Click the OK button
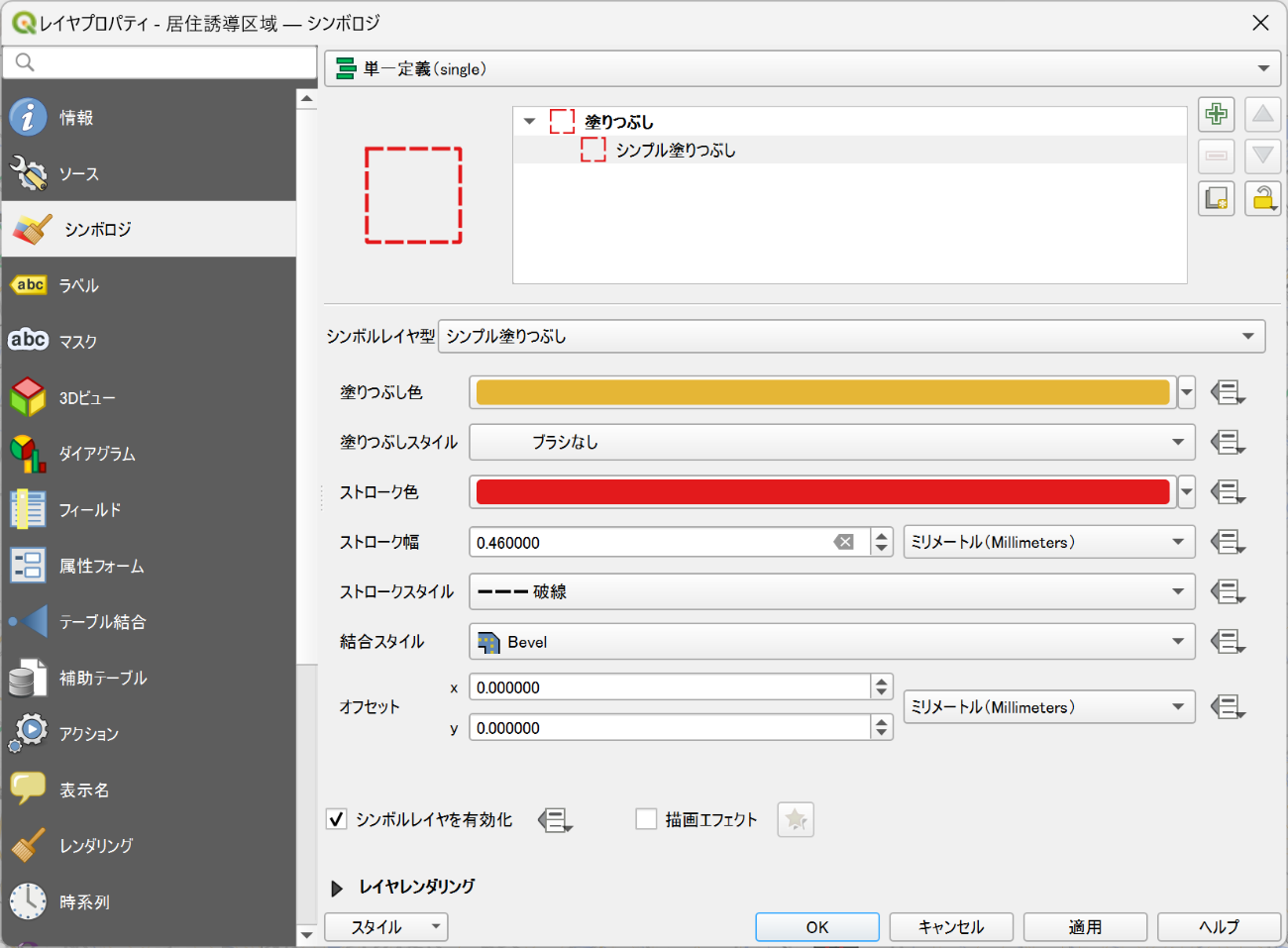Screen dimensions: 1288x948 coord(816,927)
